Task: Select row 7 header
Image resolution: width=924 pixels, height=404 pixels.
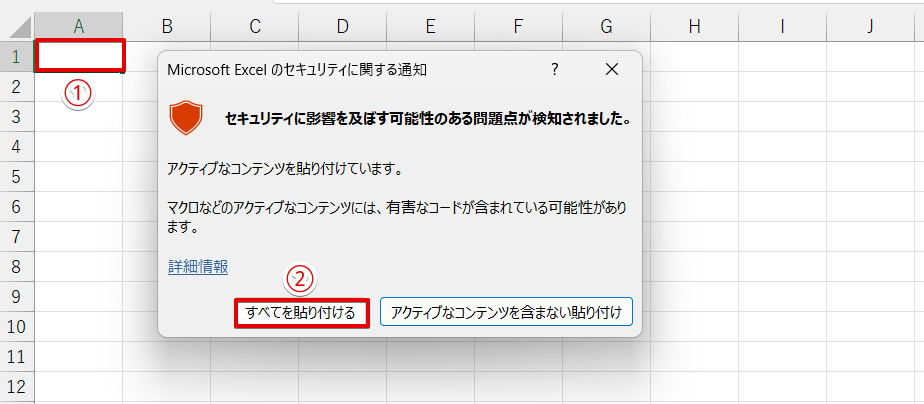Action: click(x=17, y=237)
